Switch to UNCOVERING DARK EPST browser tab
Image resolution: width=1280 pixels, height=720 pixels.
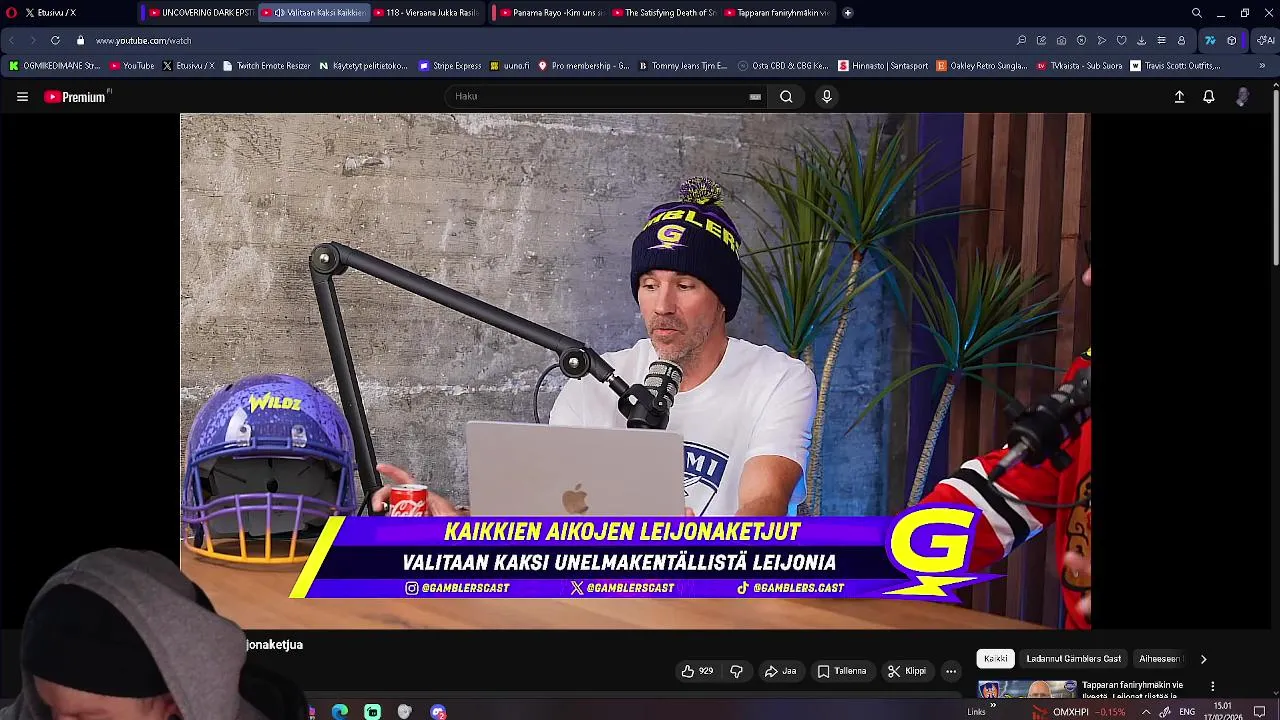tap(200, 13)
